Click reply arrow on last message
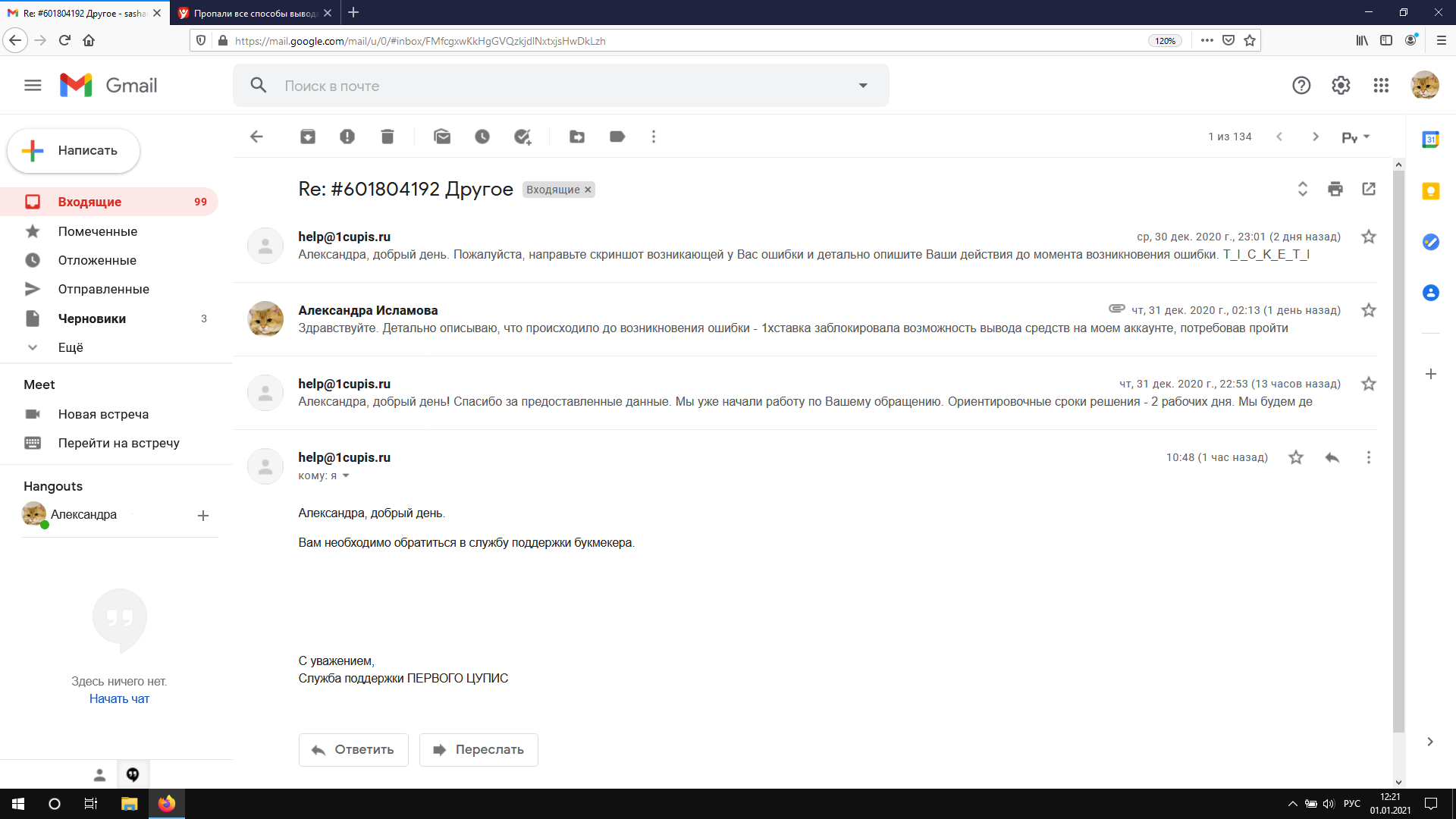This screenshot has width=1456, height=819. click(x=1332, y=457)
